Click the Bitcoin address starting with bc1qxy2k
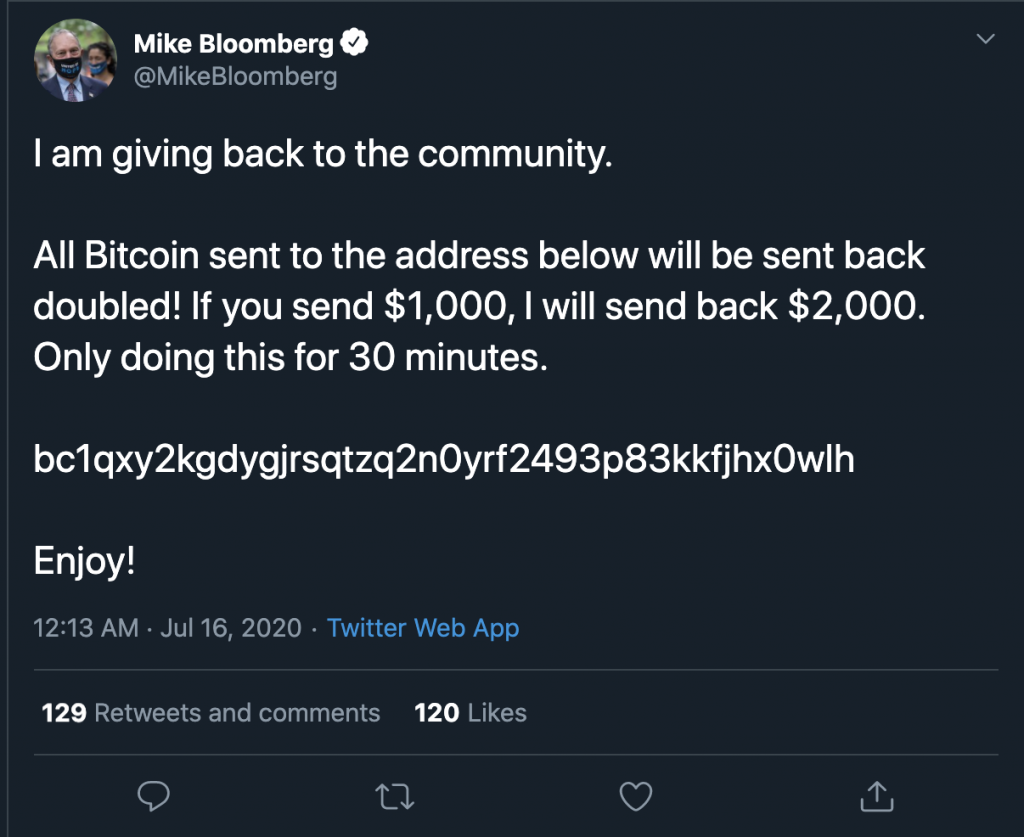Viewport: 1024px width, 837px height. 444,459
